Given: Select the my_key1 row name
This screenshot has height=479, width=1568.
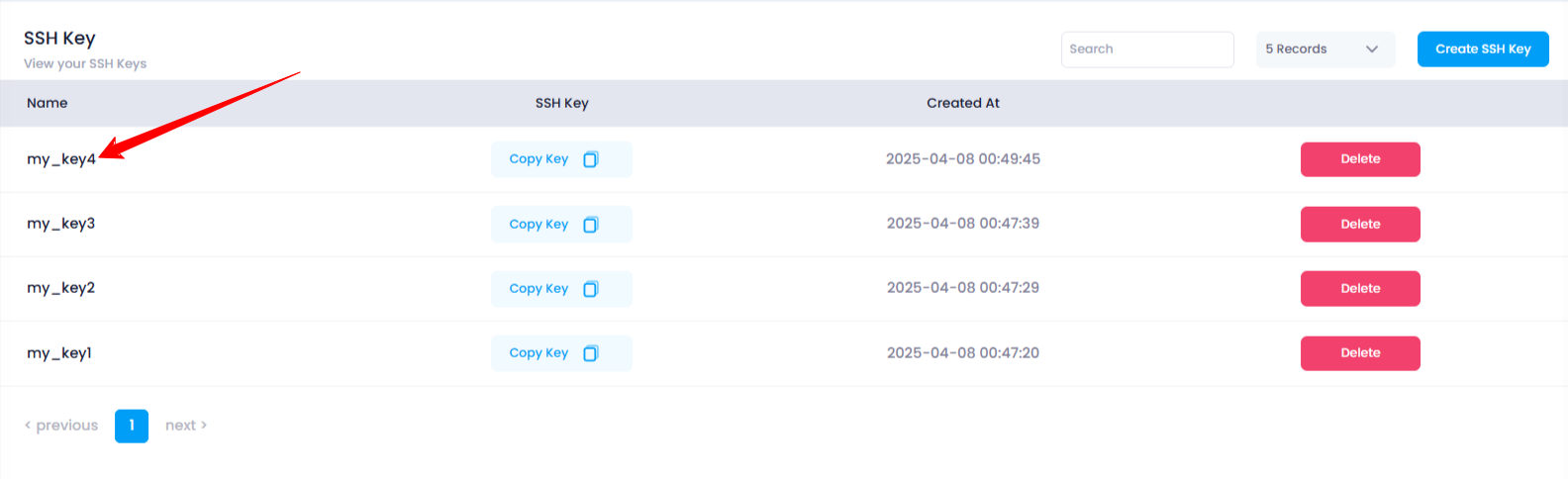Looking at the screenshot, I should 59,353.
